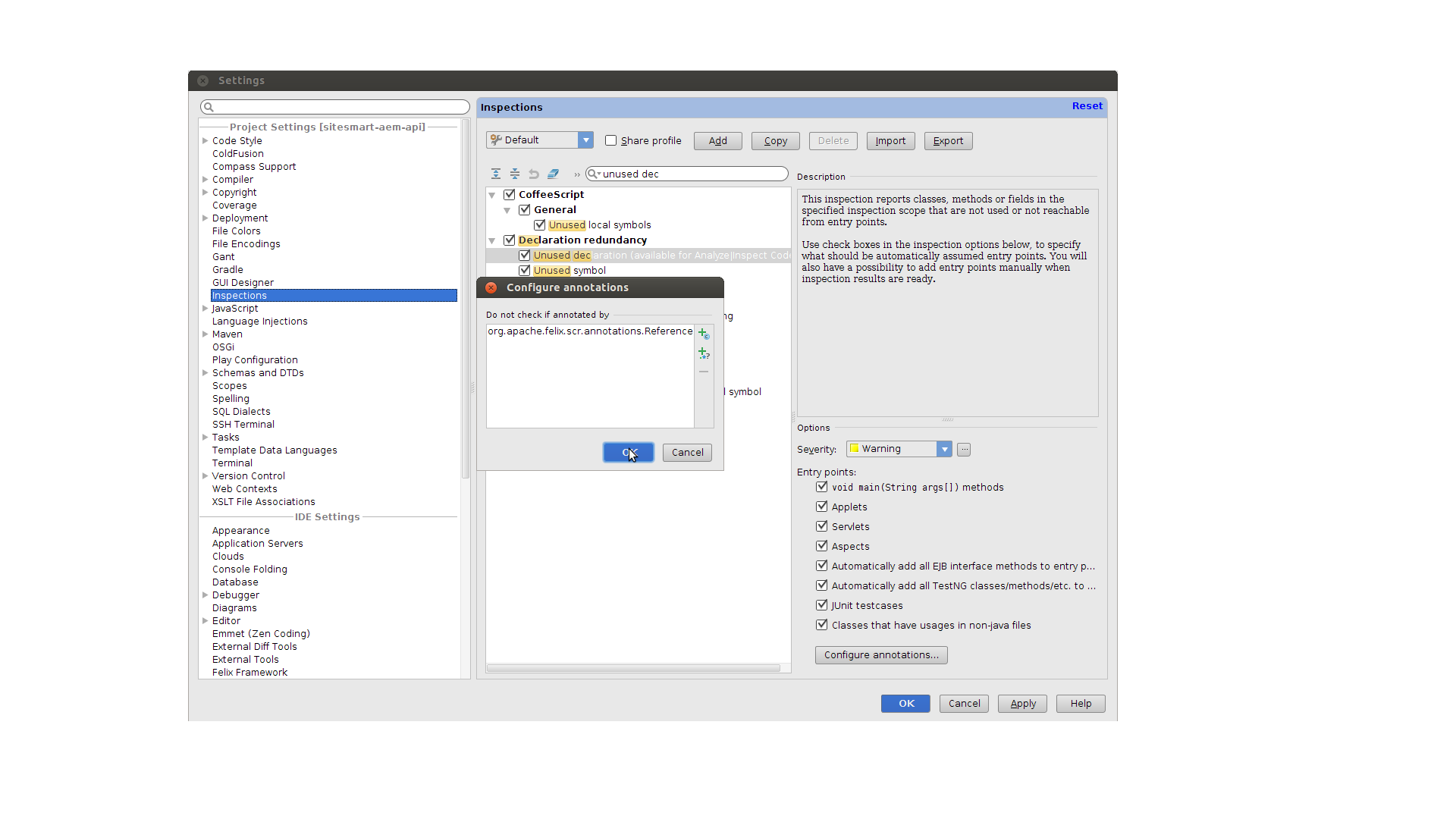Expand the JavaScript settings node

[206, 309]
